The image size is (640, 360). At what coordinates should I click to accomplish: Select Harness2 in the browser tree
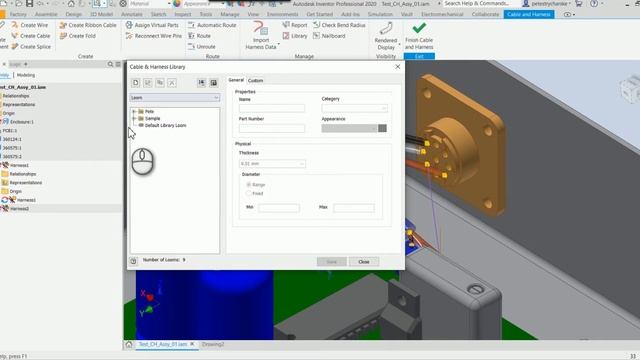pos(20,209)
